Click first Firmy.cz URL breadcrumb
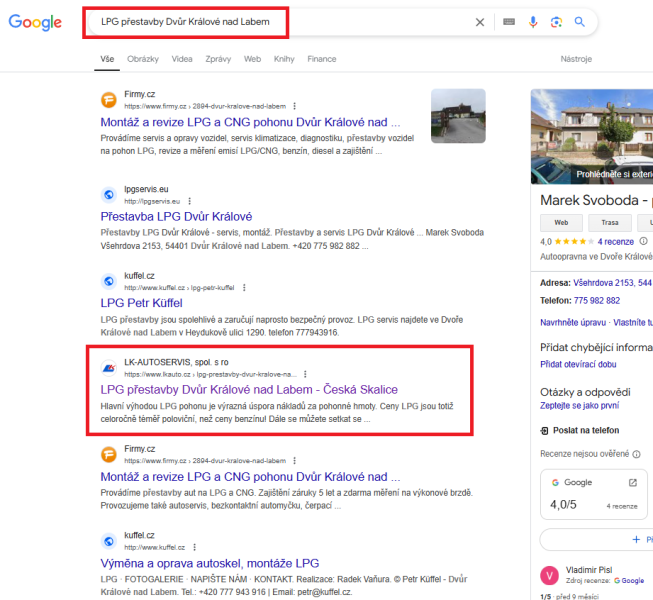The height and width of the screenshot is (600, 653). coord(205,106)
